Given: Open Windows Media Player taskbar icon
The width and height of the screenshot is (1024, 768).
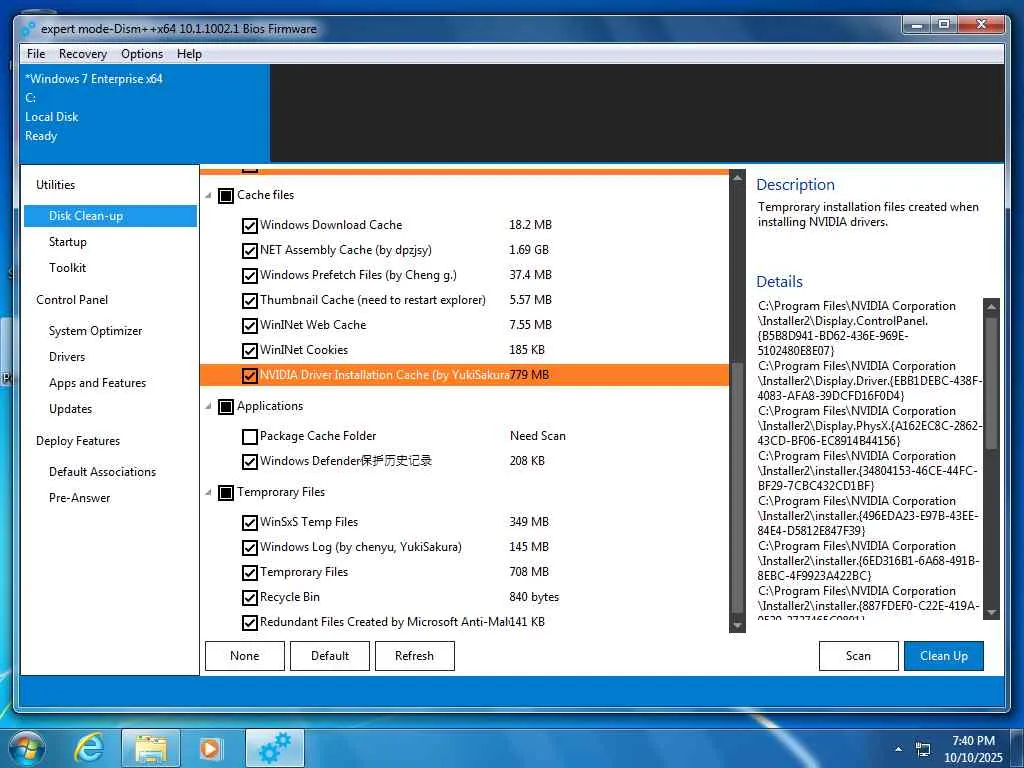Looking at the screenshot, I should coord(210,748).
